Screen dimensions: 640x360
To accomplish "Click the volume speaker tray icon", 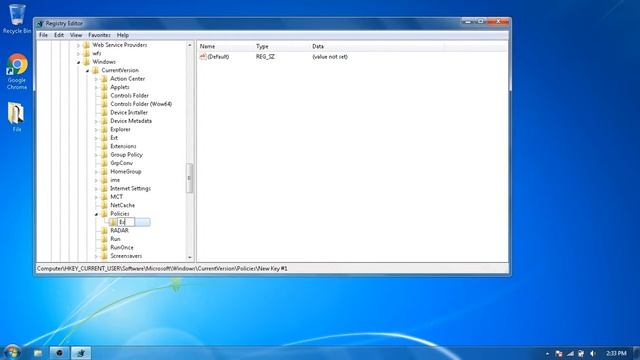I will pos(593,353).
